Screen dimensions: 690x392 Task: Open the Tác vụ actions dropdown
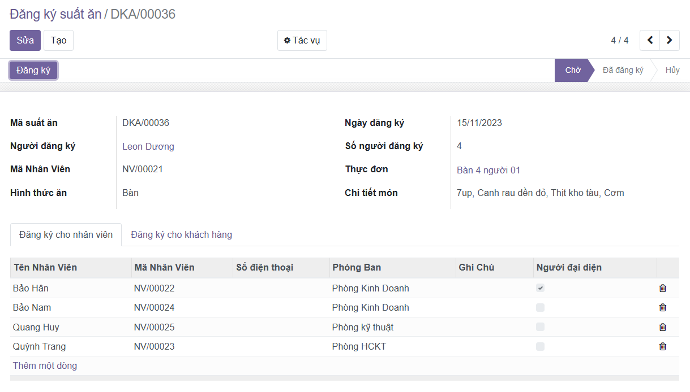coord(302,40)
